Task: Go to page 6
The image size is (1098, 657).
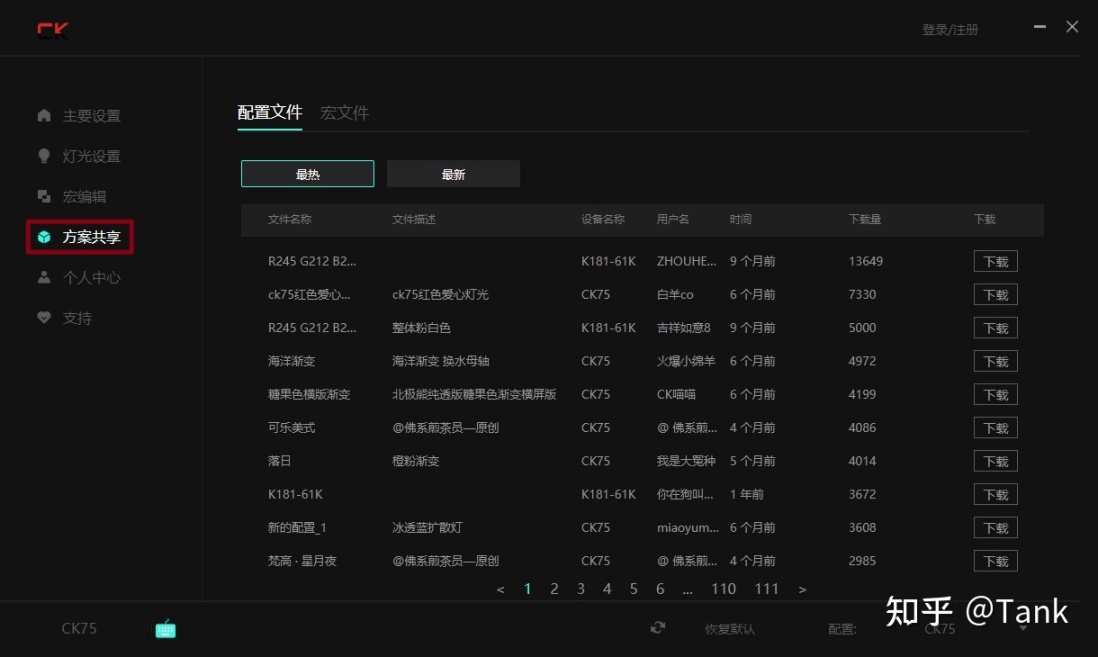Action: [x=660, y=589]
